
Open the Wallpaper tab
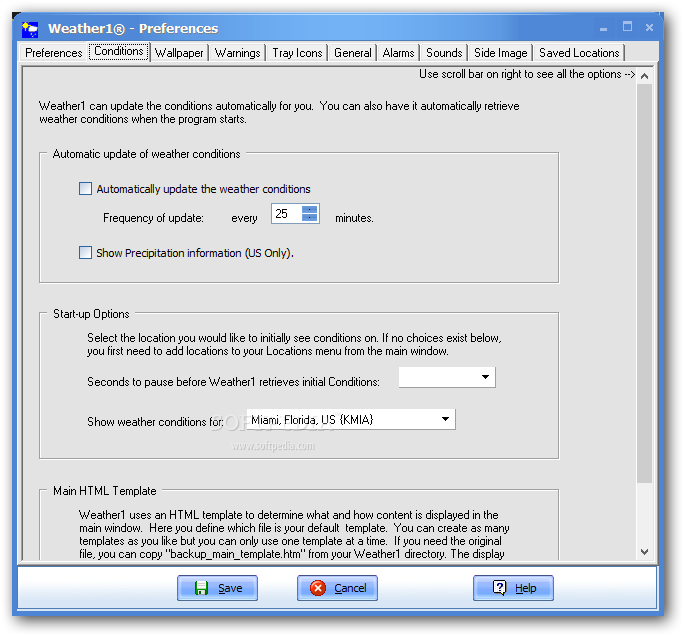tap(179, 53)
